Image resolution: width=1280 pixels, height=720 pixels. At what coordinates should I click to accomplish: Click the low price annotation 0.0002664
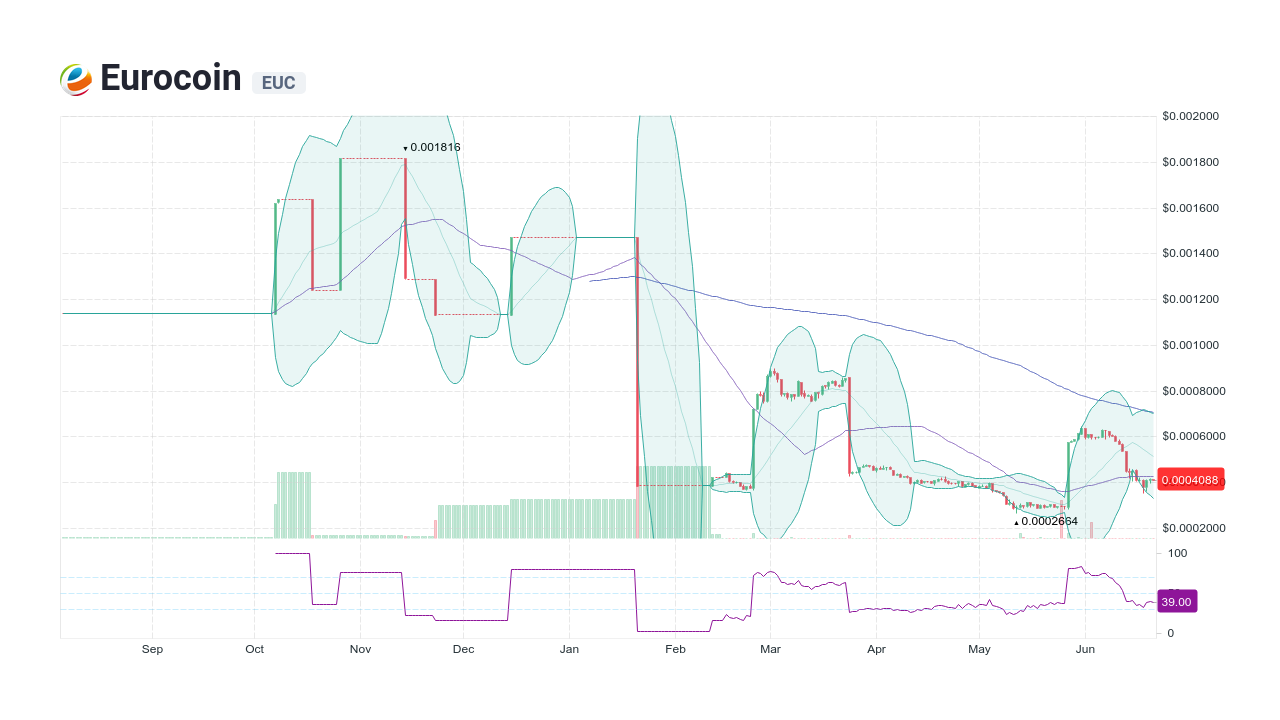(x=1044, y=521)
